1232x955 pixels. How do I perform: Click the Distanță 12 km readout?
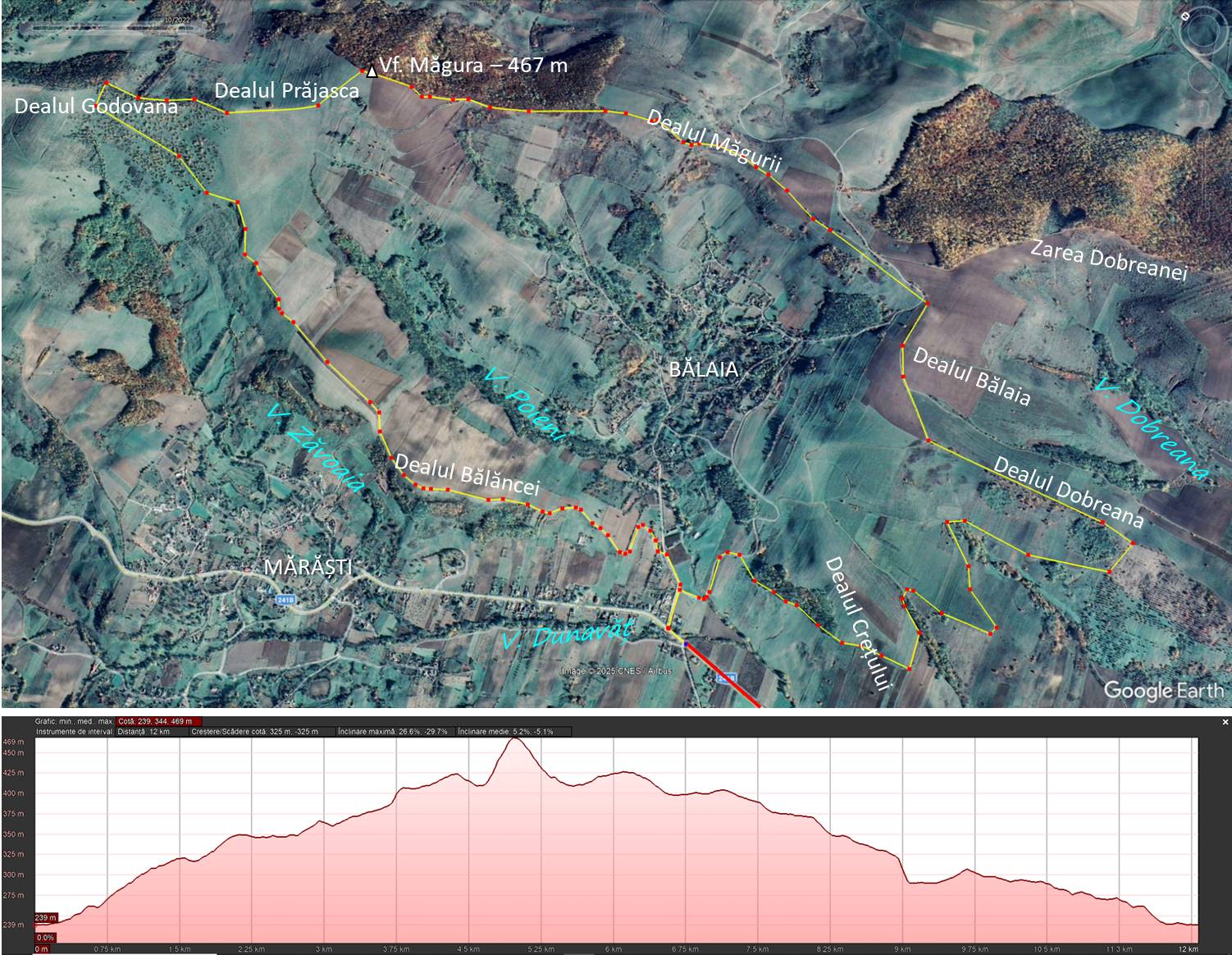[x=144, y=731]
